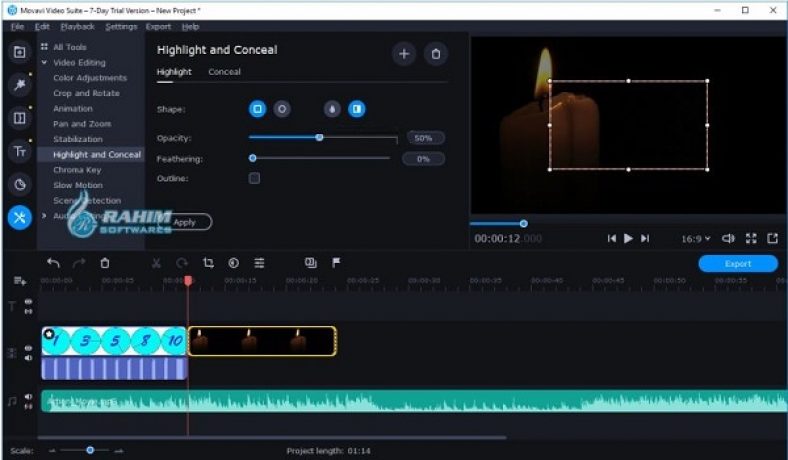The height and width of the screenshot is (460, 788).
Task: Open the Export menu in the menu bar
Action: point(158,27)
